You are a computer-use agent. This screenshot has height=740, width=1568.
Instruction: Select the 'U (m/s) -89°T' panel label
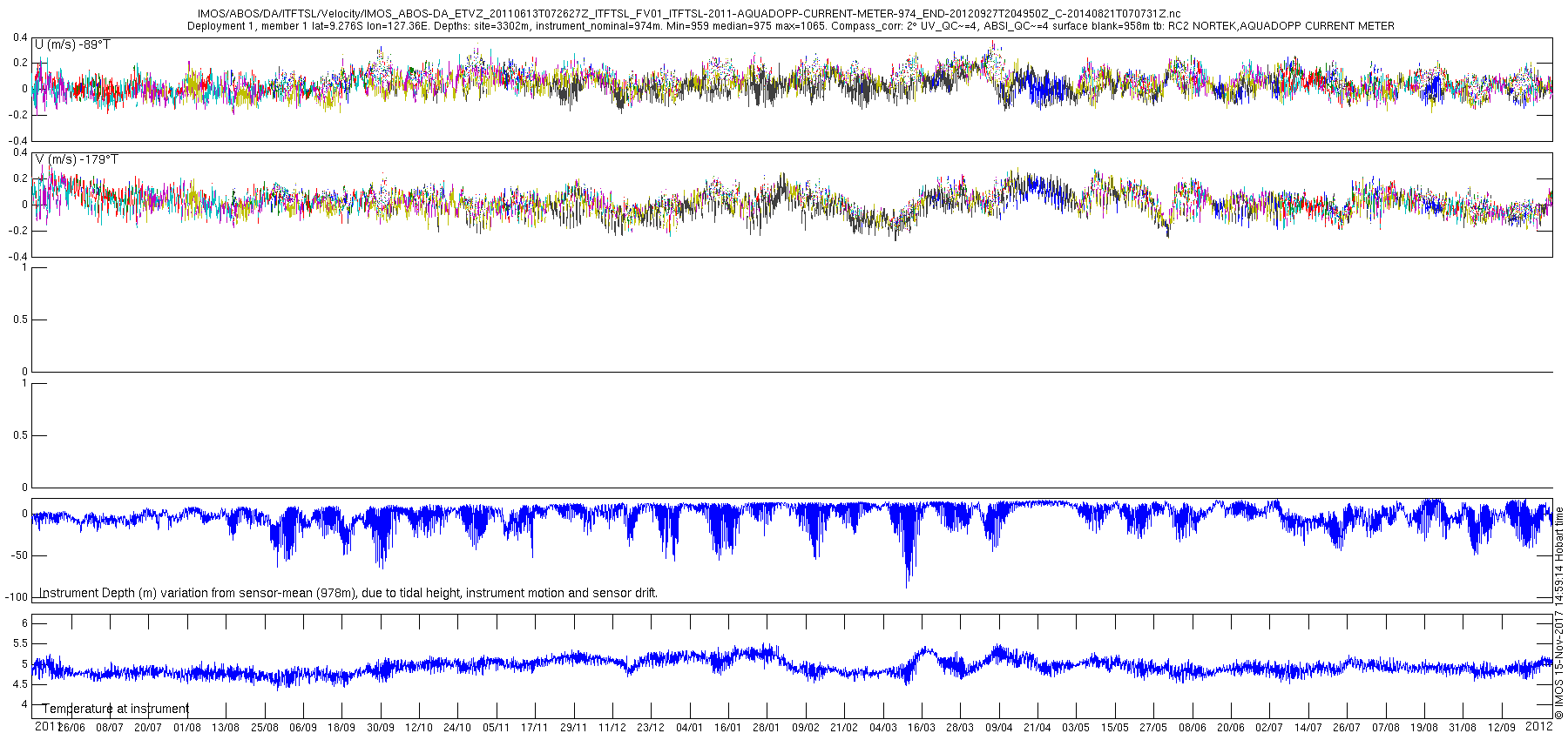(72, 44)
